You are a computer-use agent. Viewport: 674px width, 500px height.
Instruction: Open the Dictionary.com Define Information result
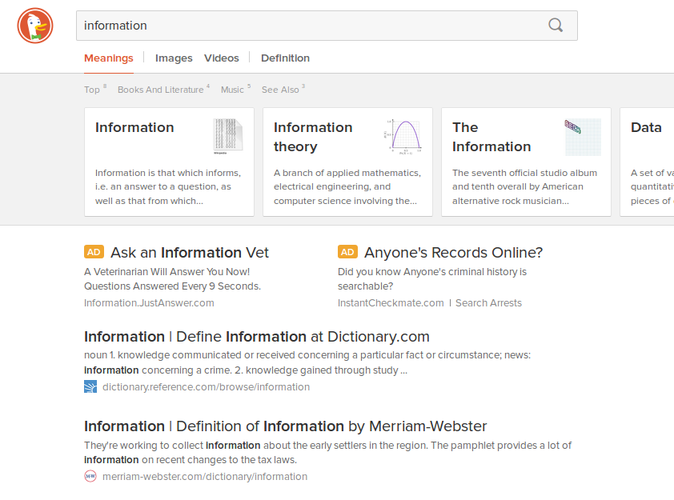pos(257,337)
